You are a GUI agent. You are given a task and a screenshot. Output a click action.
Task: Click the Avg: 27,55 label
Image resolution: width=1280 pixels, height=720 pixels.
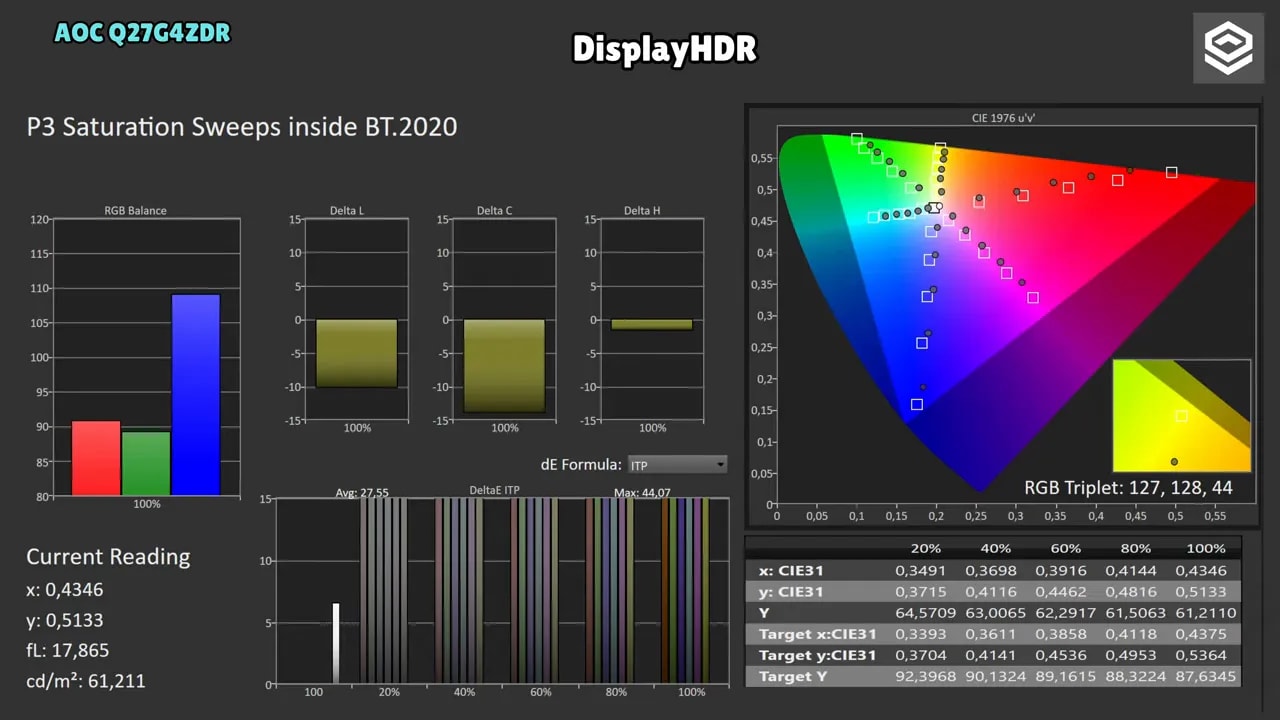[362, 492]
